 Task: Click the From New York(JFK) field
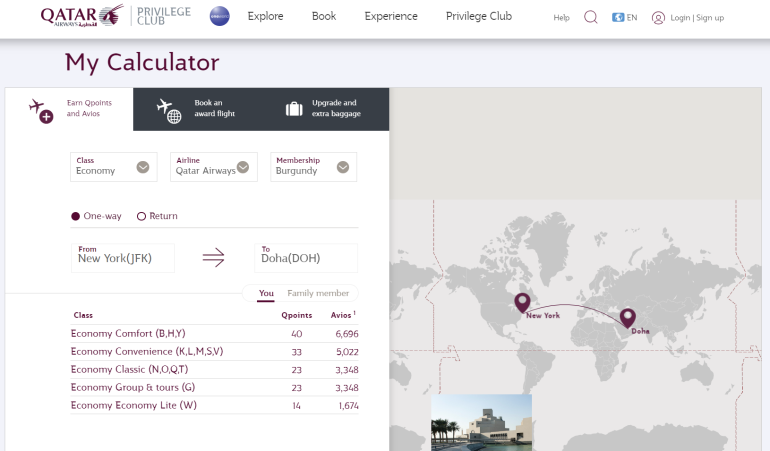tap(123, 258)
